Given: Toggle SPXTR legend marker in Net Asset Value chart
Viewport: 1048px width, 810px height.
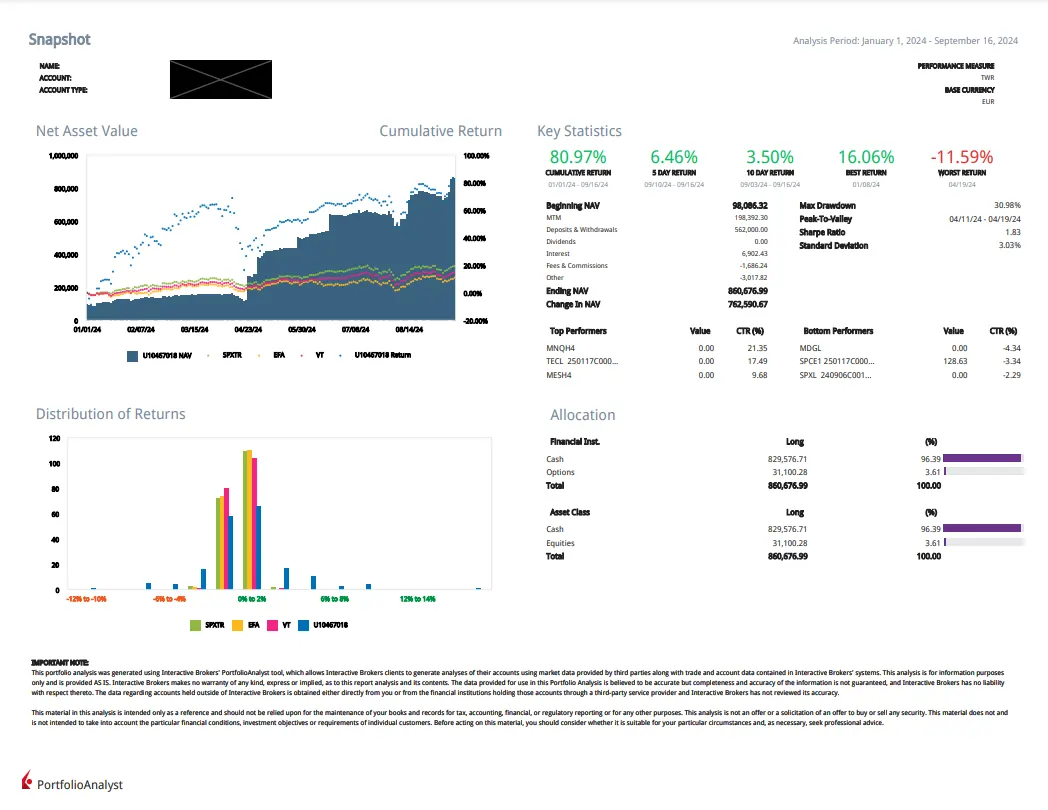Looking at the screenshot, I should click(x=208, y=354).
